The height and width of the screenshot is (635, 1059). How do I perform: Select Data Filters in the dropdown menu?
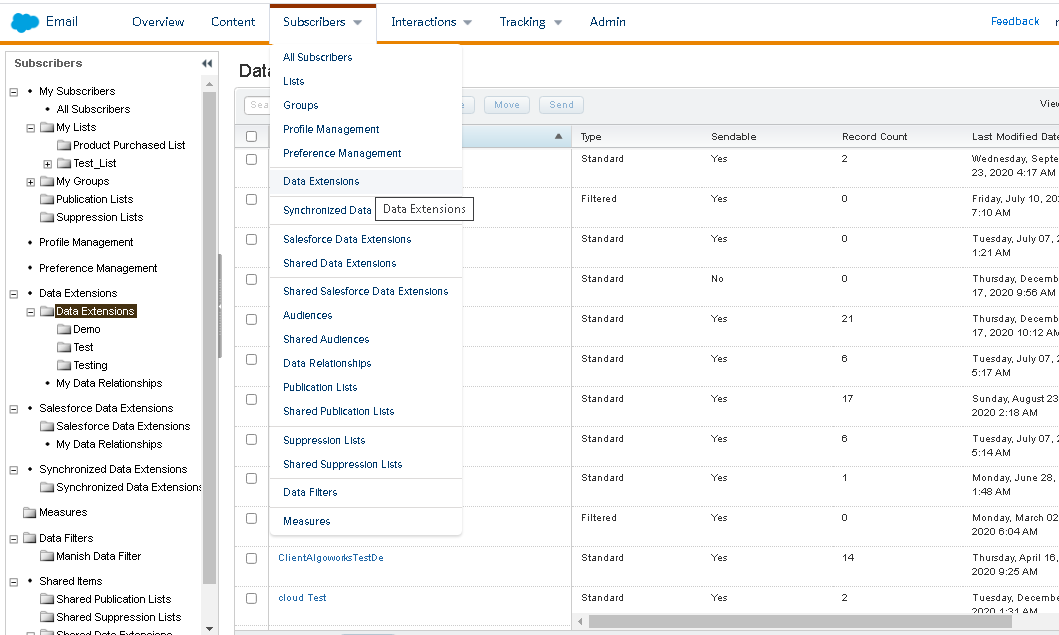click(310, 492)
